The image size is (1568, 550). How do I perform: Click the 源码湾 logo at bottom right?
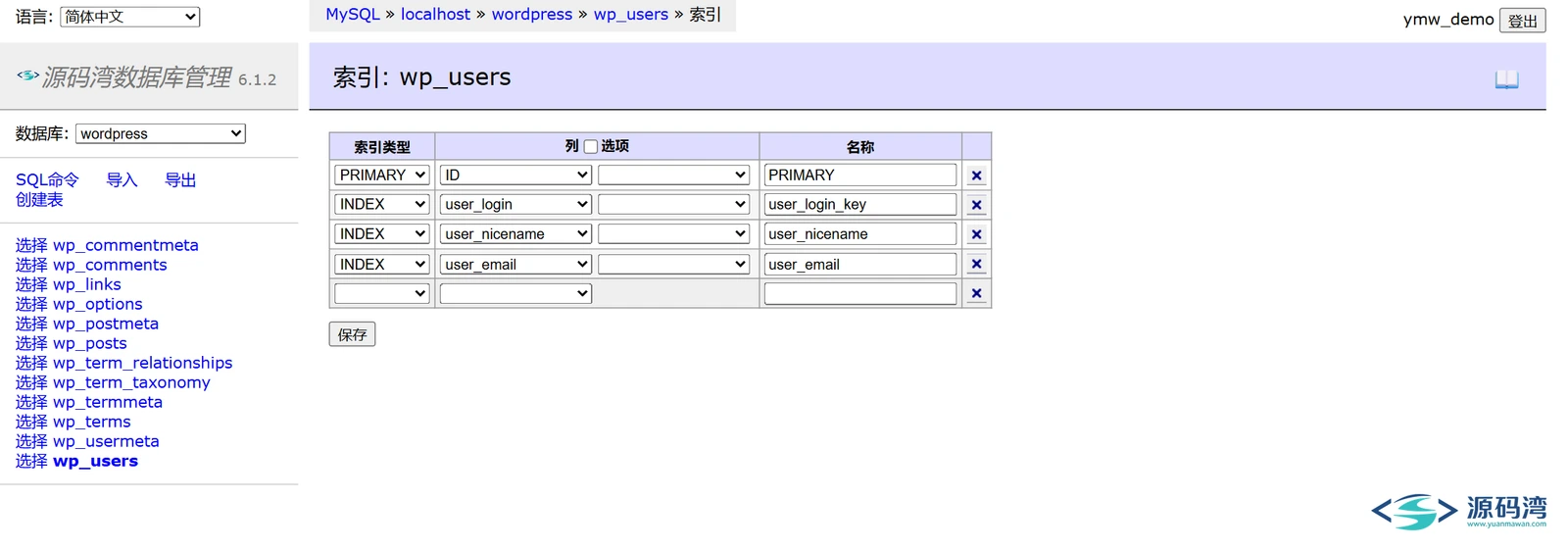pos(1458,512)
